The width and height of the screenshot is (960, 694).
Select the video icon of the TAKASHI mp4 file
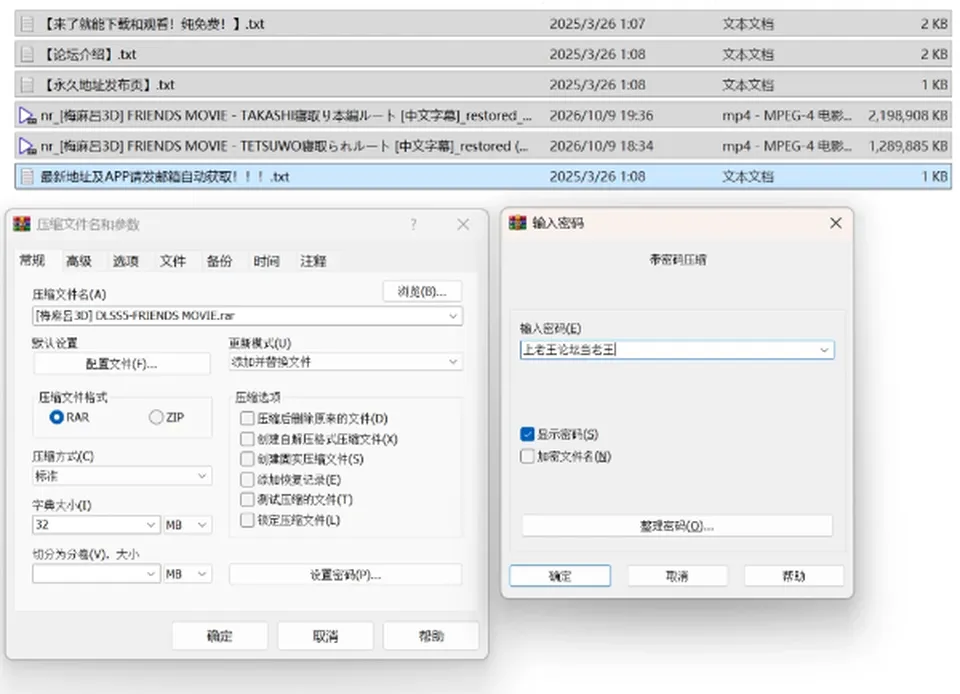coord(28,115)
